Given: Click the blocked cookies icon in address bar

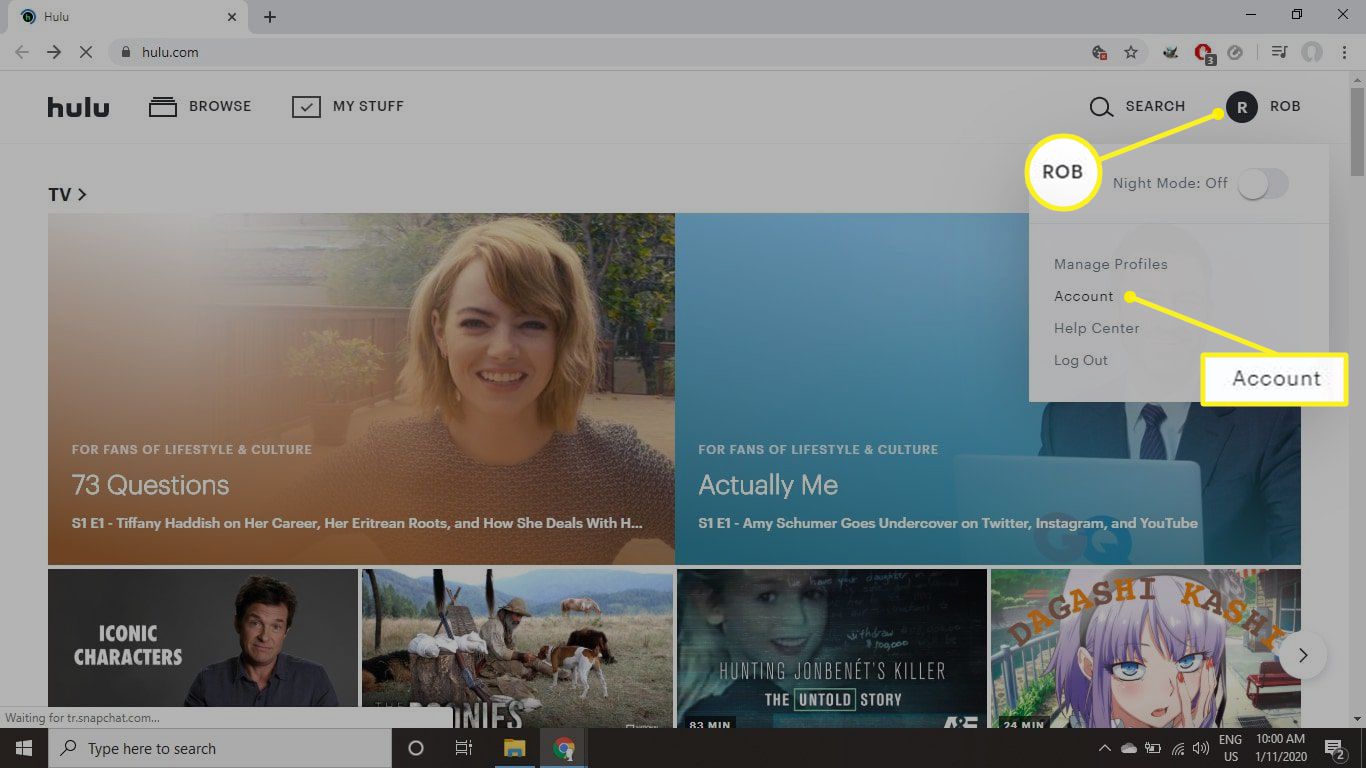Looking at the screenshot, I should (x=1099, y=52).
